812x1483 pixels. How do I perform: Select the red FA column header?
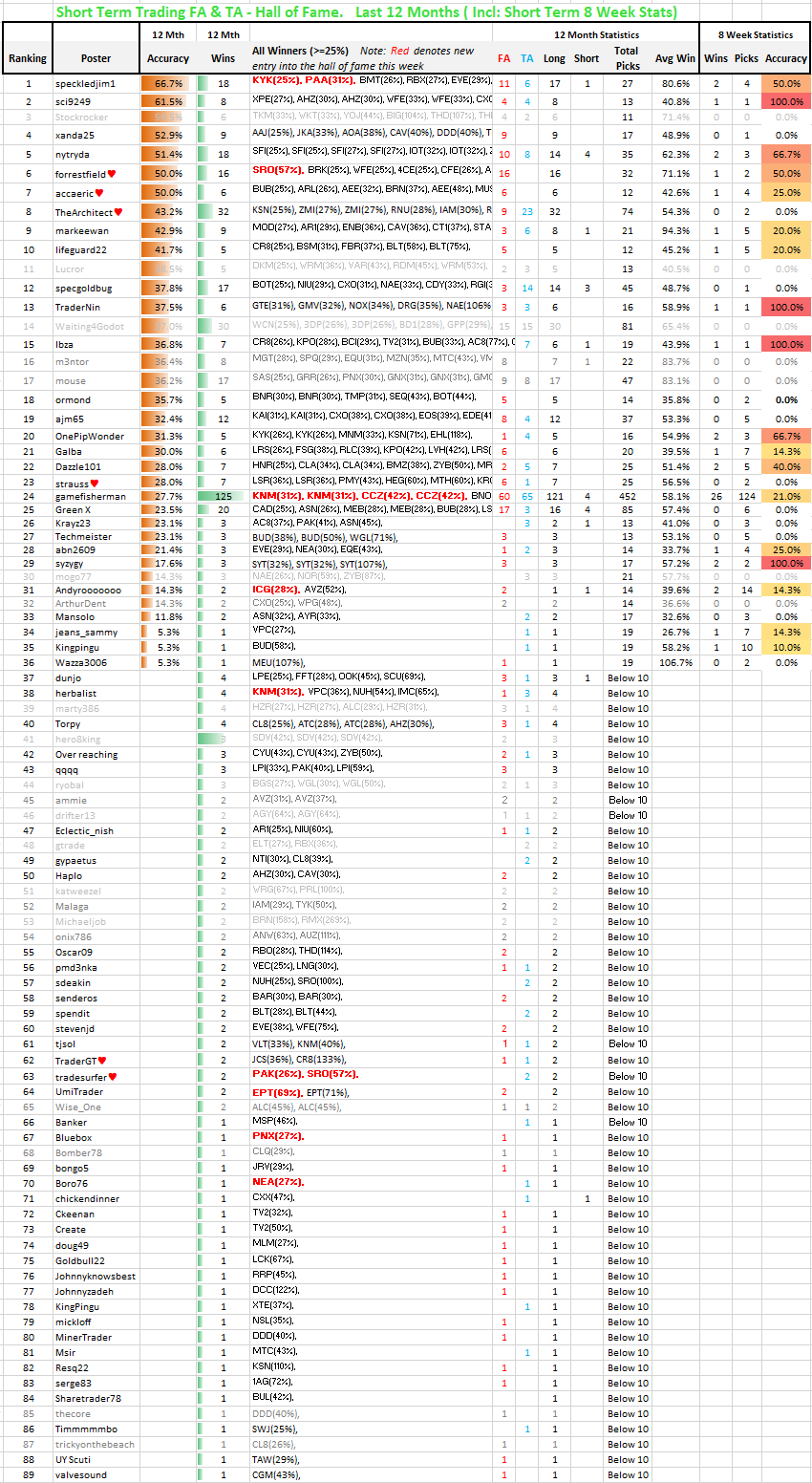coord(503,58)
